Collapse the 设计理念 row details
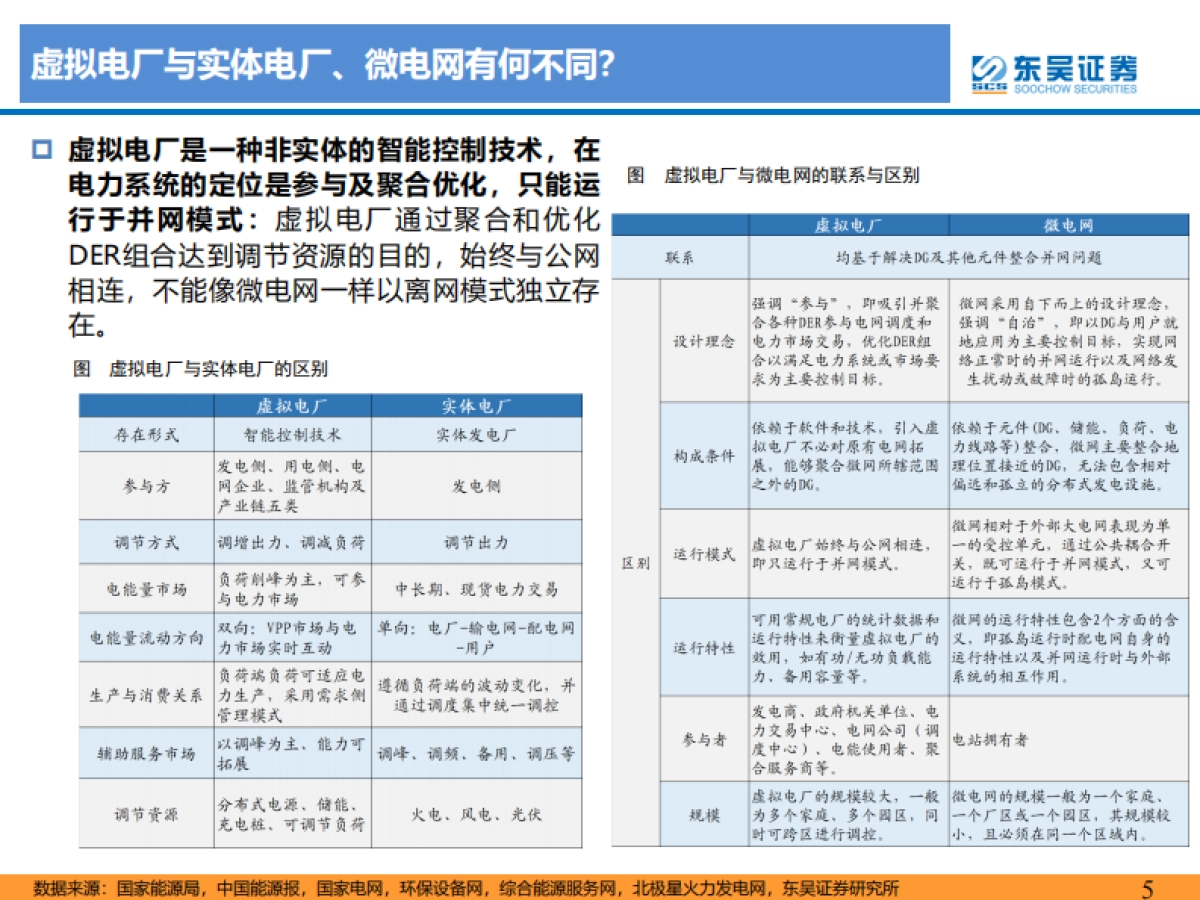Image resolution: width=1200 pixels, height=900 pixels. (705, 340)
